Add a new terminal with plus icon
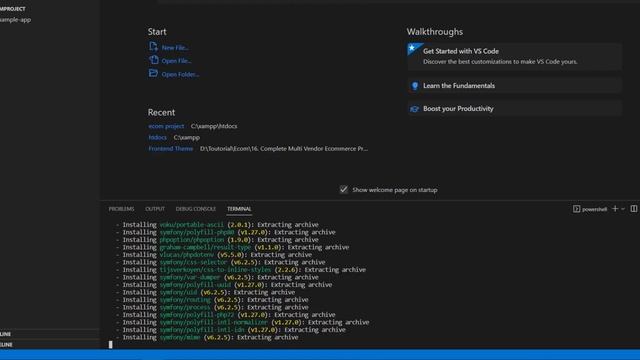This screenshot has height=360, width=640. point(615,209)
